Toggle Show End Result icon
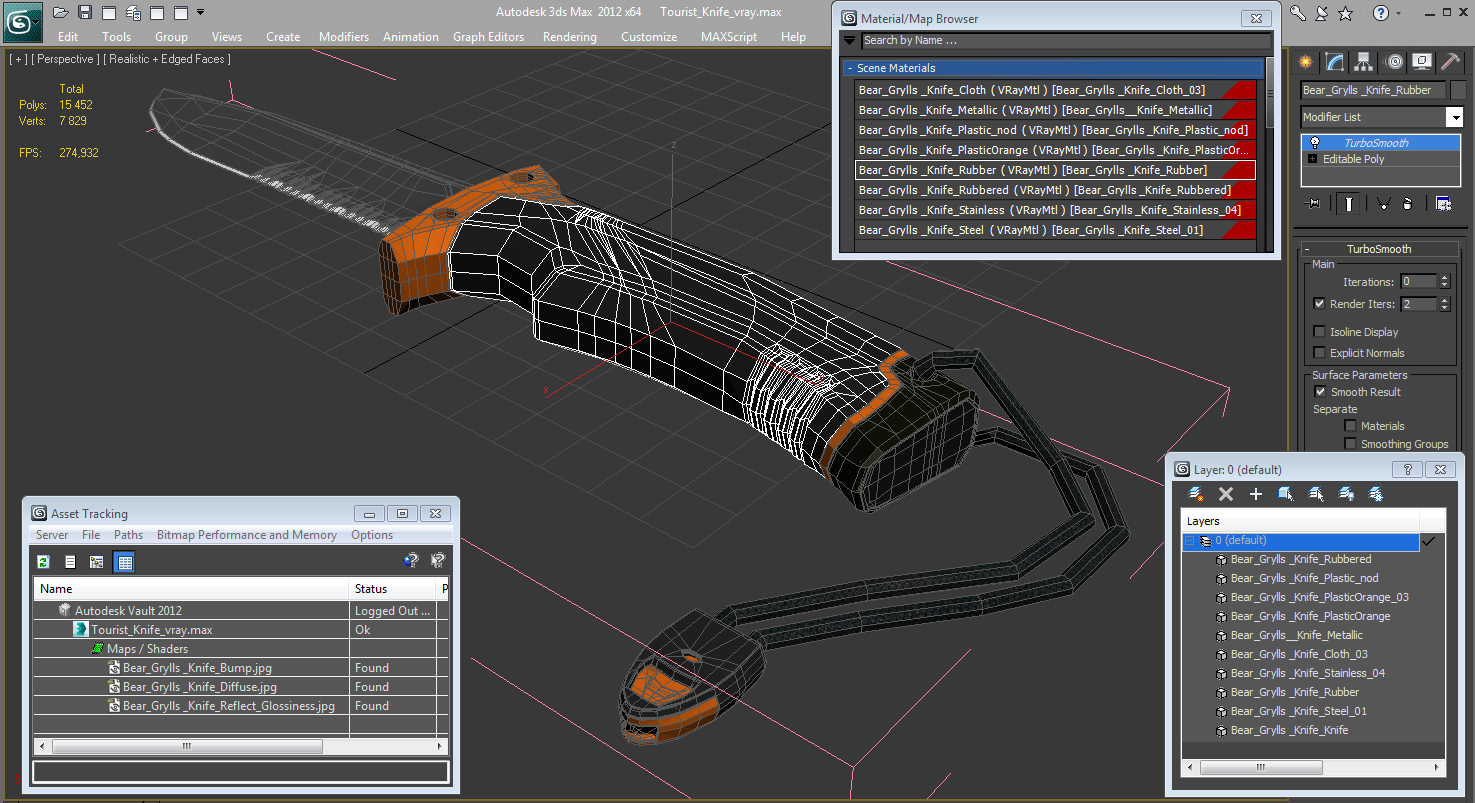 [1350, 203]
